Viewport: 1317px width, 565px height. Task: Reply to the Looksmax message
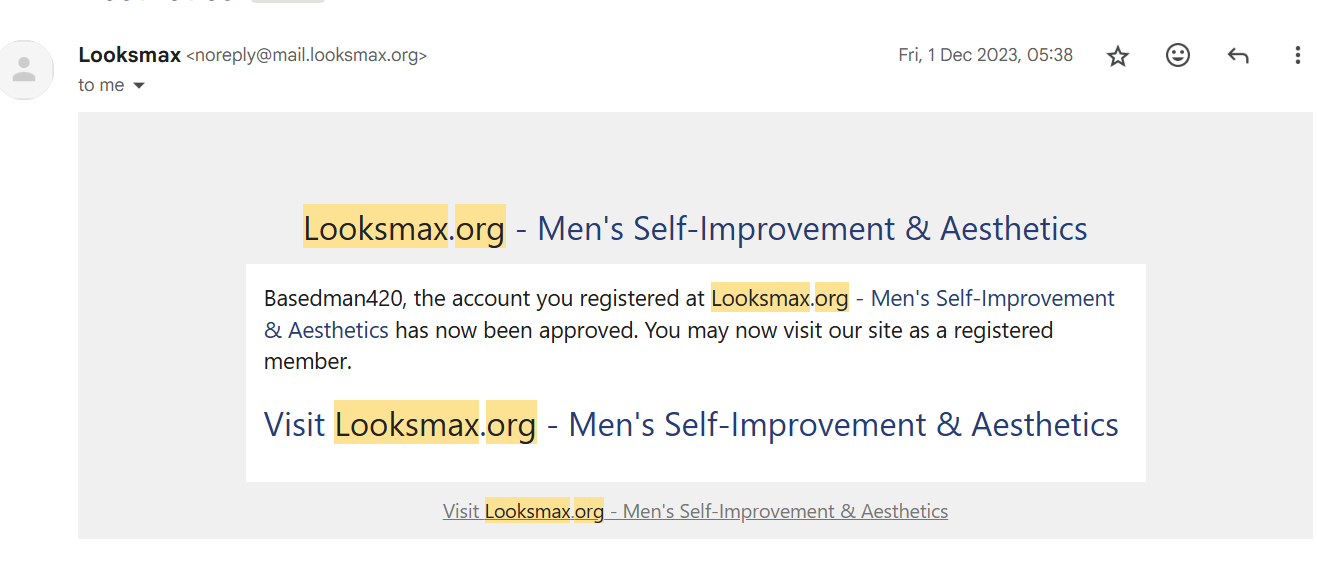pyautogui.click(x=1238, y=56)
